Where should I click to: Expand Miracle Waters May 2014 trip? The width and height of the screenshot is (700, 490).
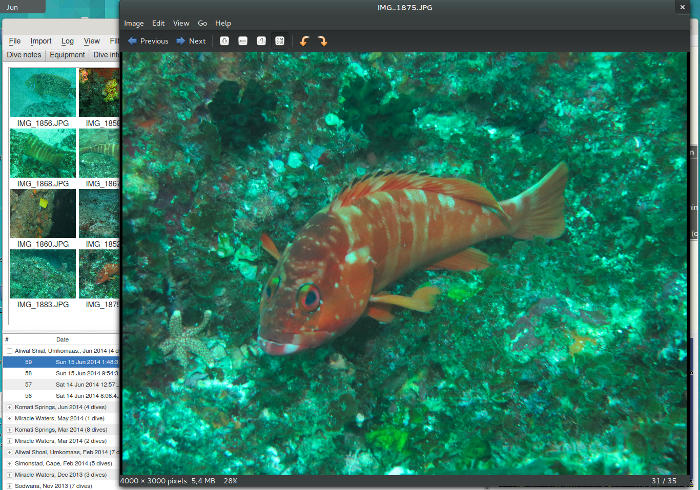pos(9,418)
